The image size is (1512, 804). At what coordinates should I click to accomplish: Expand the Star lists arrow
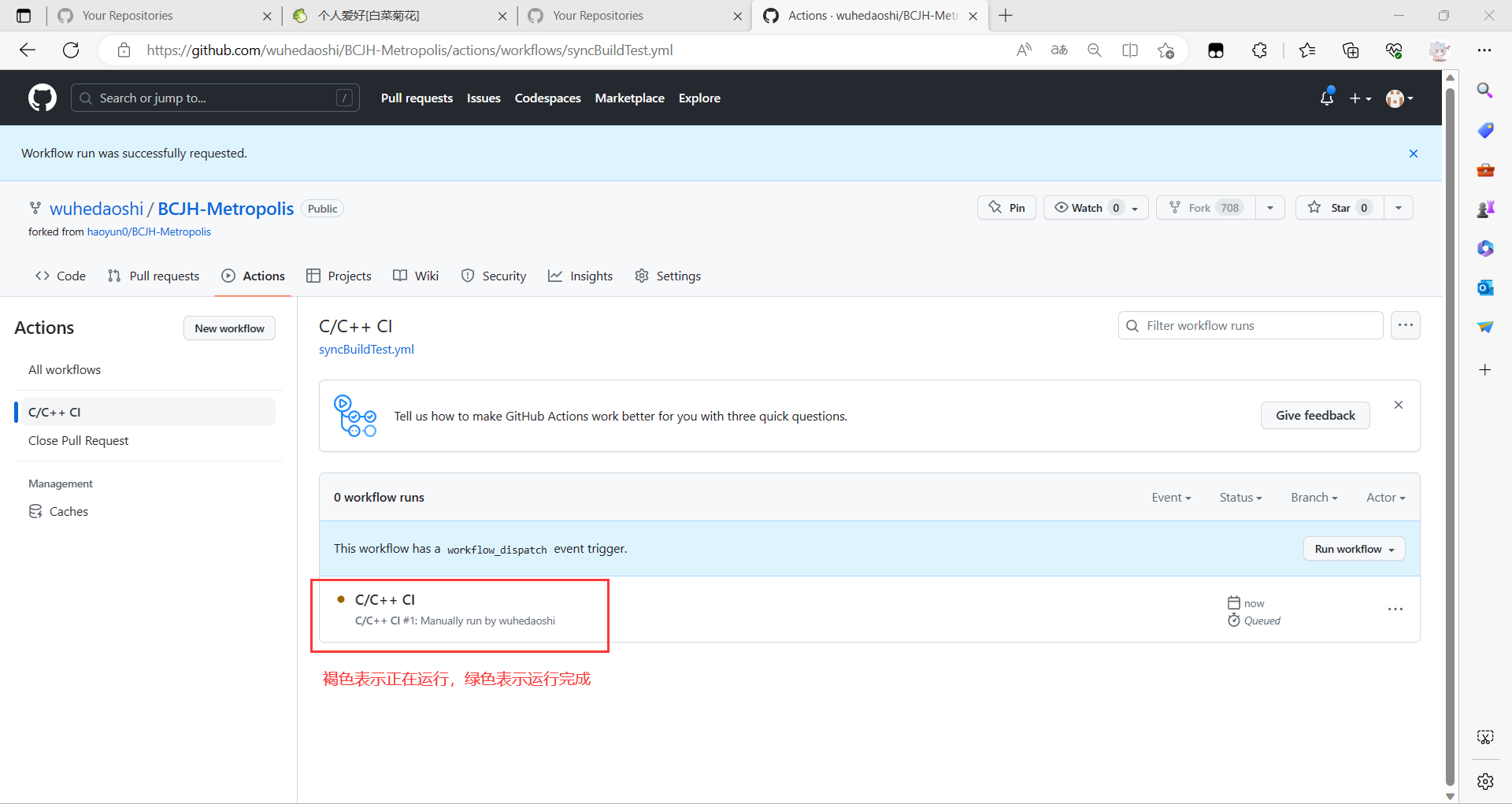click(1399, 208)
